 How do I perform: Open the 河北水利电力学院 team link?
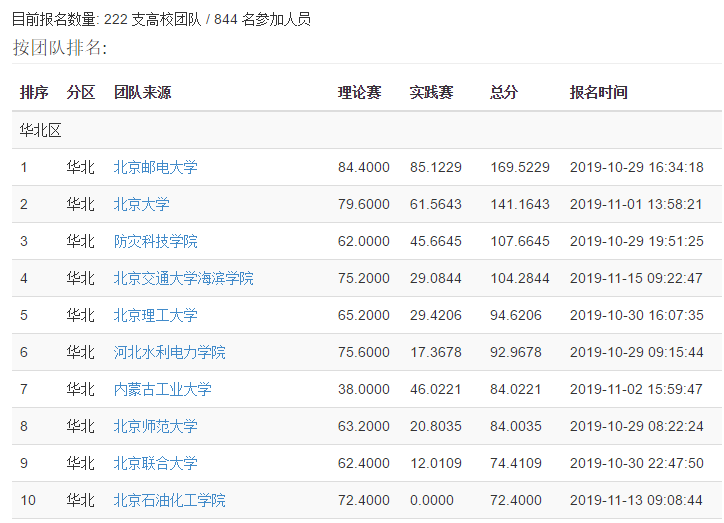169,352
